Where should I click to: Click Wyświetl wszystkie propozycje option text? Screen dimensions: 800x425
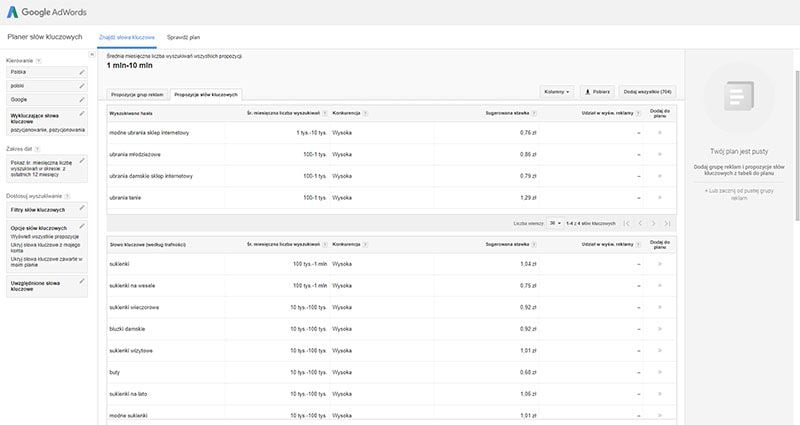click(x=45, y=237)
